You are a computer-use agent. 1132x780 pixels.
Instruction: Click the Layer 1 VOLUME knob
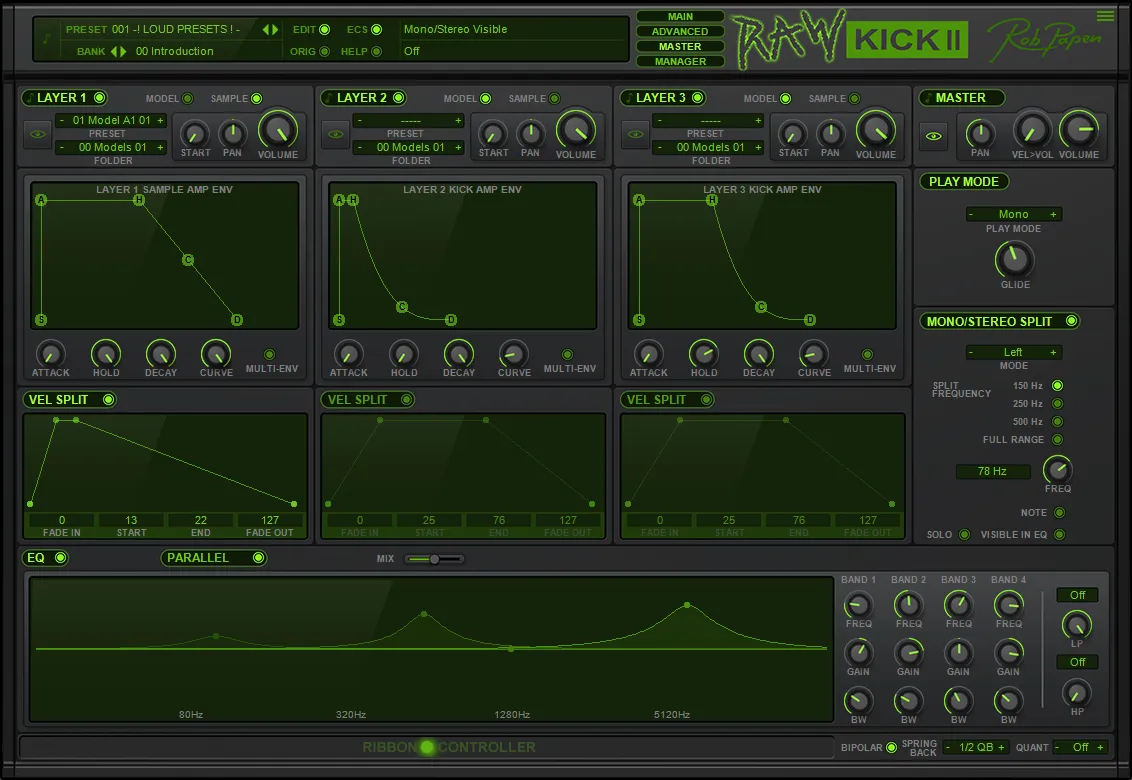278,130
